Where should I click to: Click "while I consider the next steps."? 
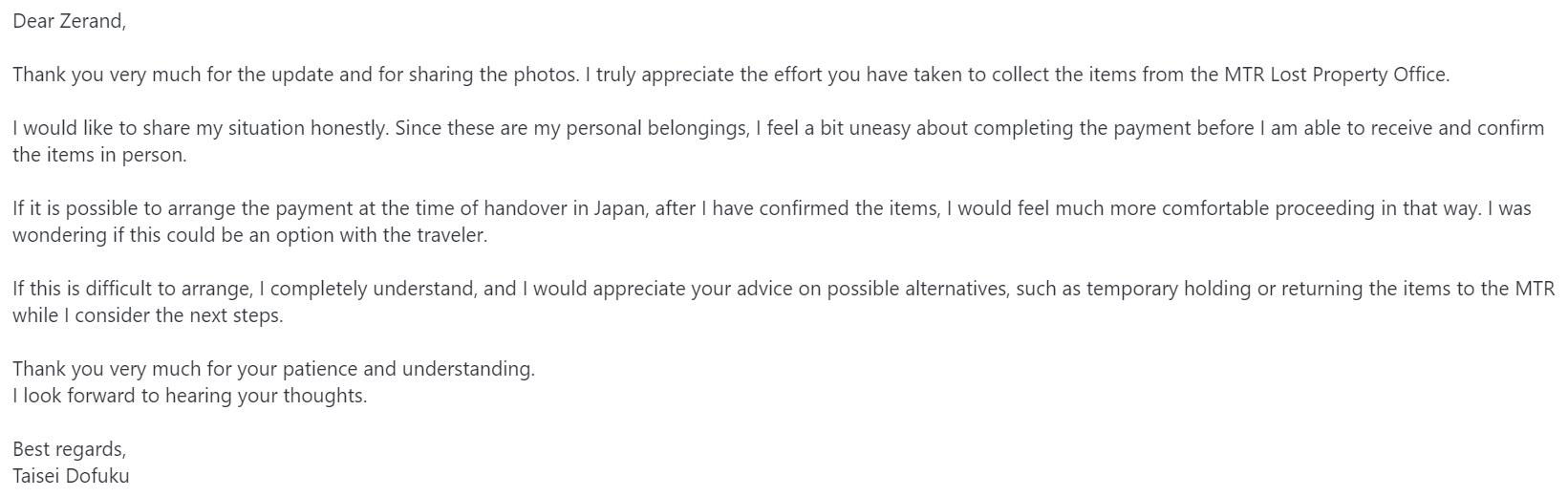(148, 315)
